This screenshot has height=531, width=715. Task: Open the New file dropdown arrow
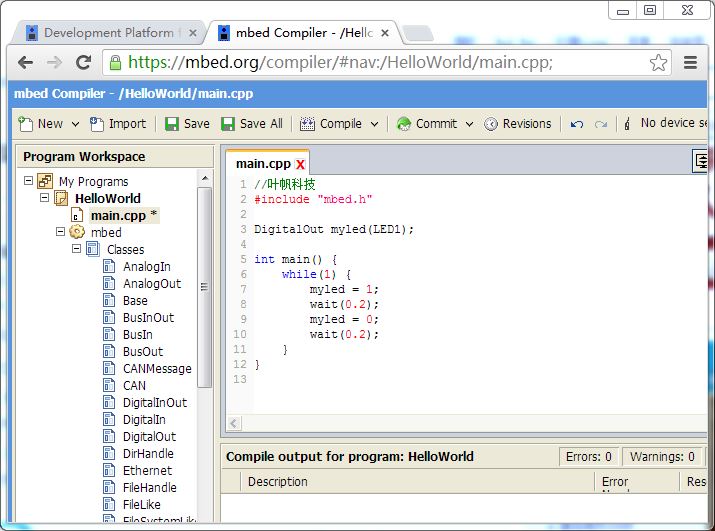pyautogui.click(x=72, y=124)
